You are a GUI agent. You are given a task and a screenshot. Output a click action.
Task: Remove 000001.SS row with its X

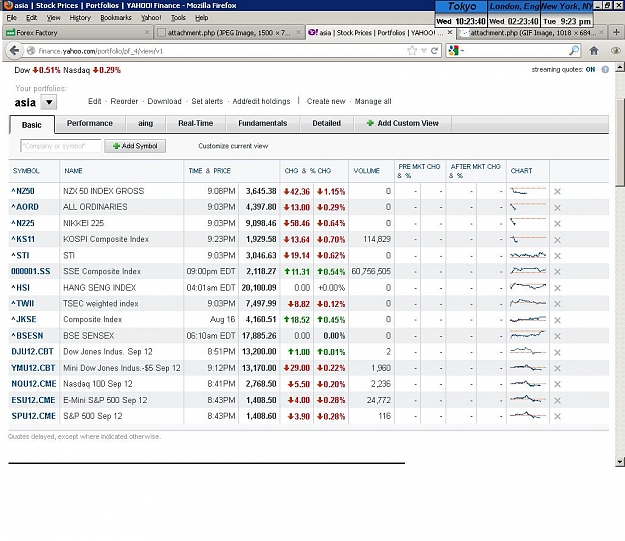pyautogui.click(x=557, y=271)
